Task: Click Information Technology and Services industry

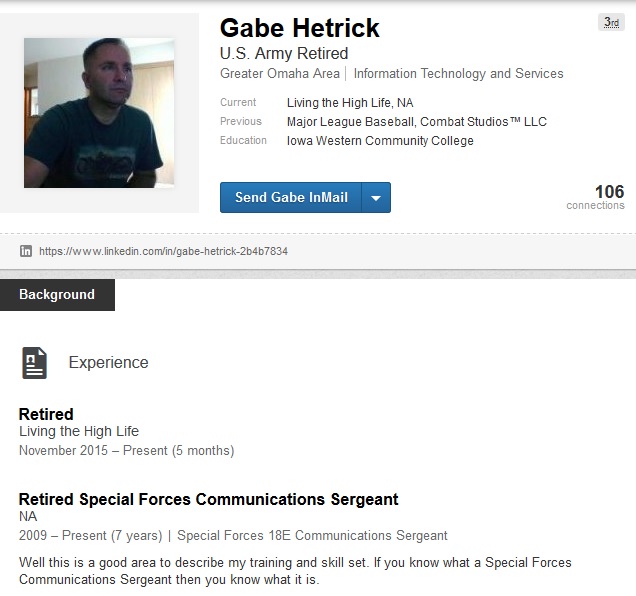Action: pyautogui.click(x=458, y=73)
